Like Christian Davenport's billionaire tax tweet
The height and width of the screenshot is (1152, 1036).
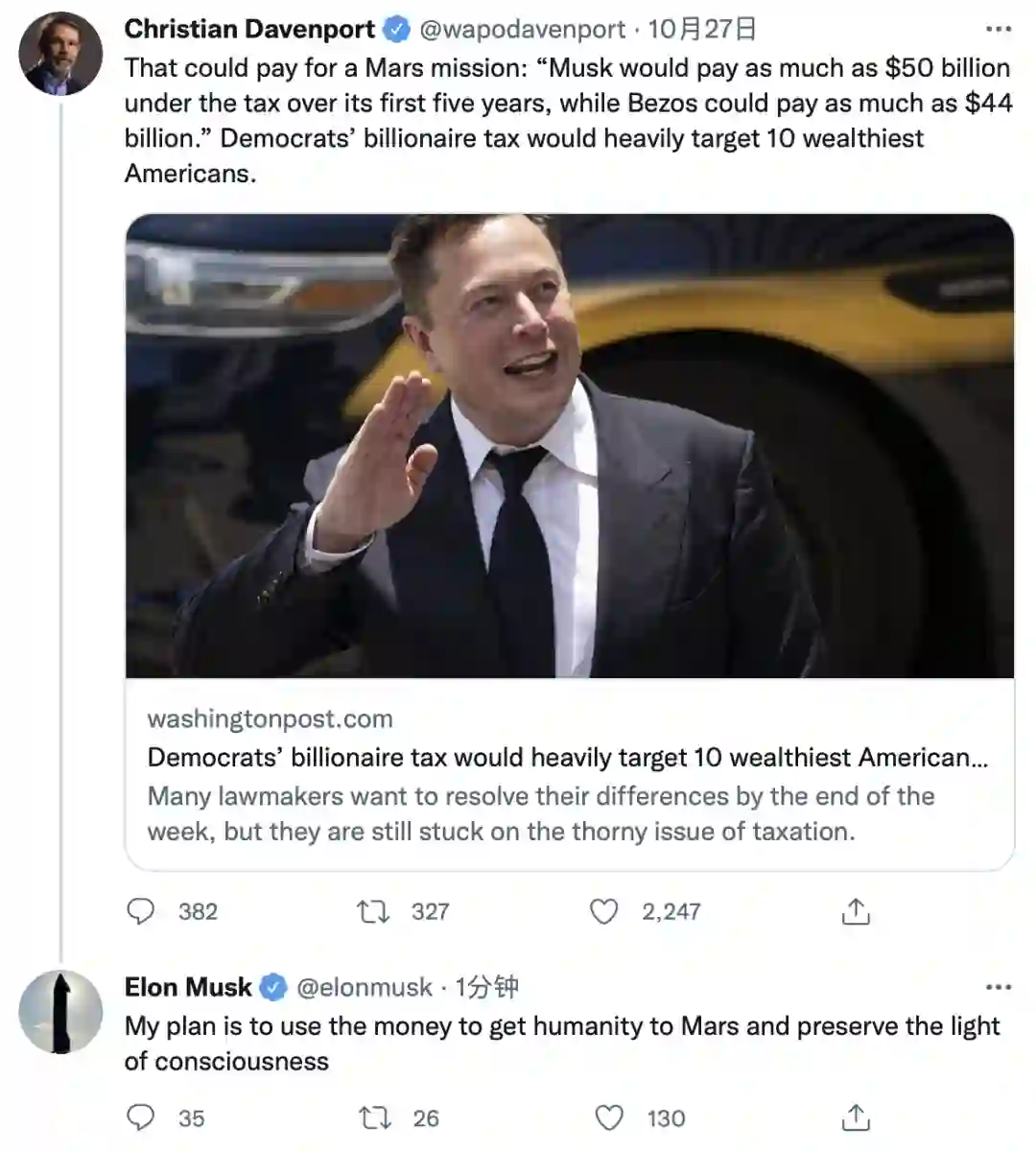[603, 911]
